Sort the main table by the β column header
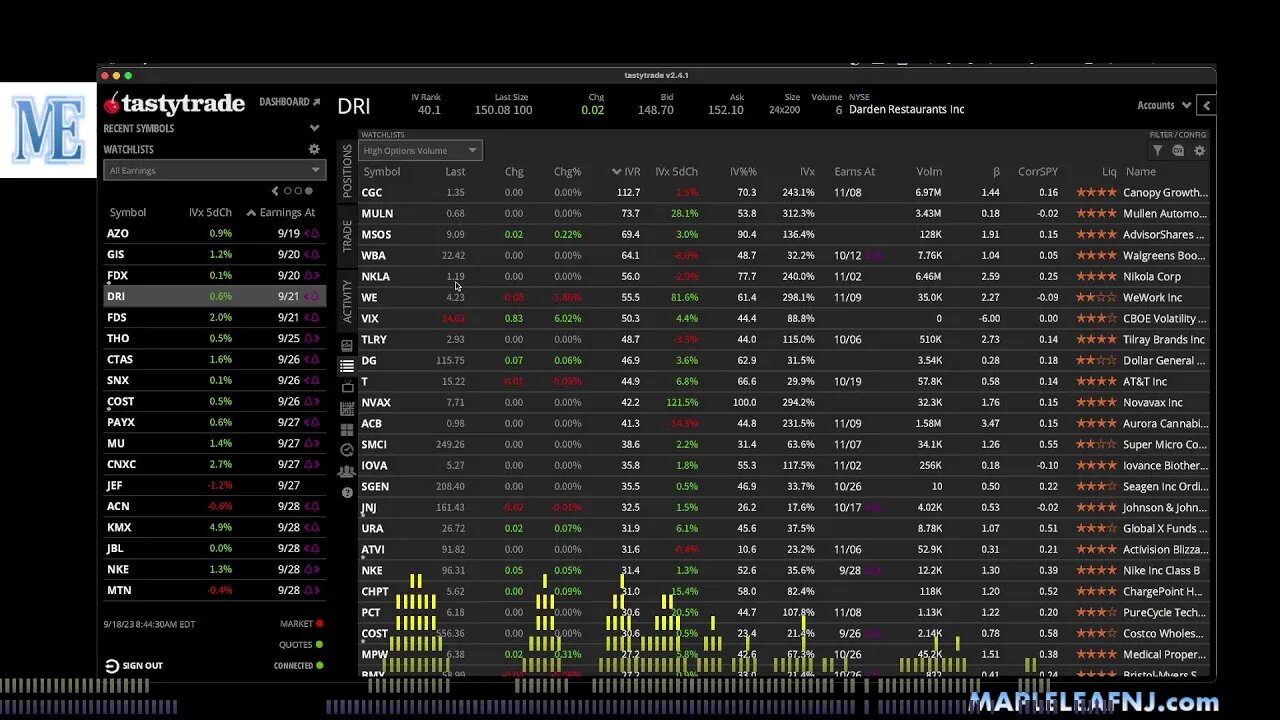This screenshot has height=720, width=1280. 996,172
